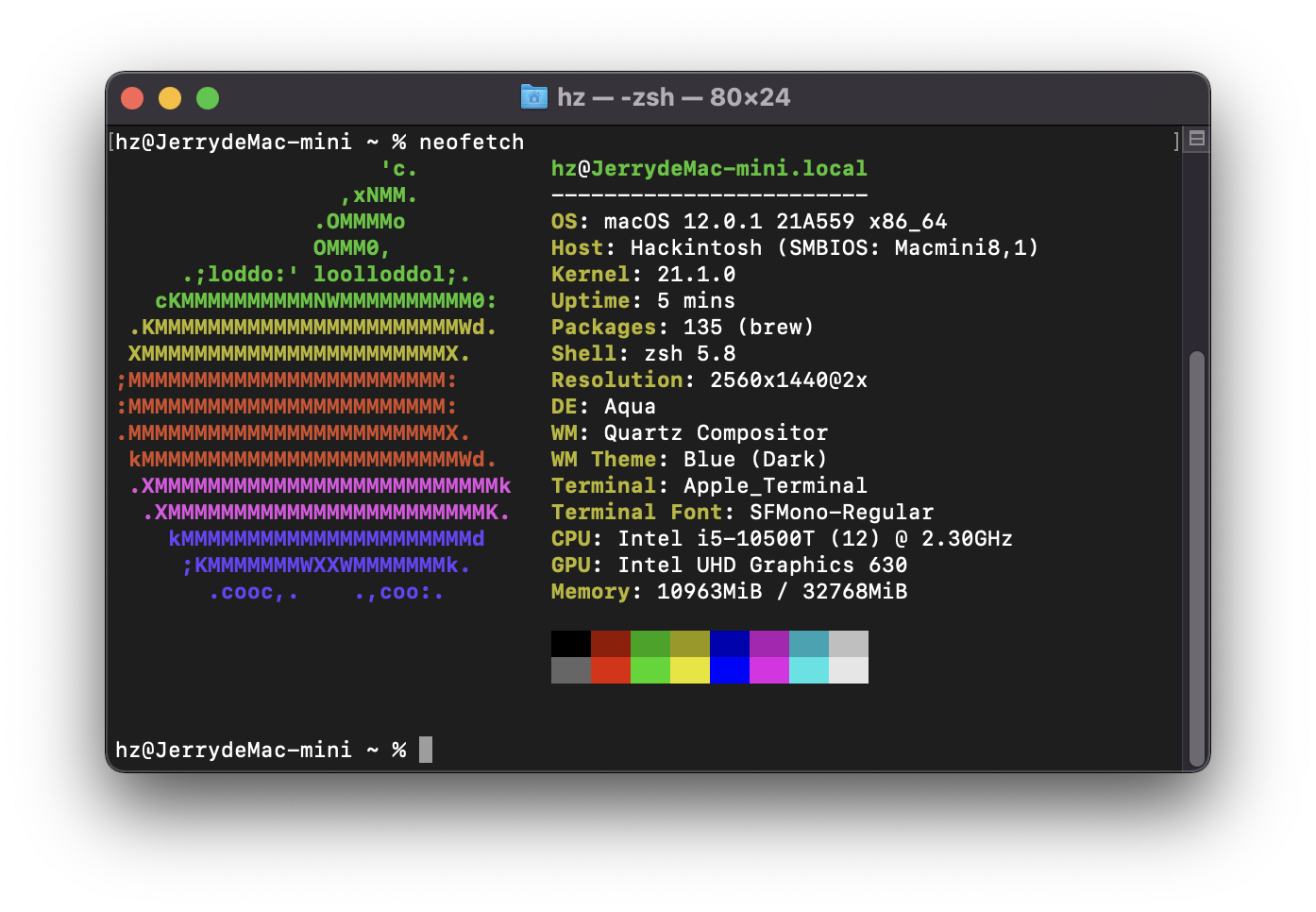This screenshot has height=912, width=1316.
Task: Click the vertical scrollbar thumb
Action: 1197,561
